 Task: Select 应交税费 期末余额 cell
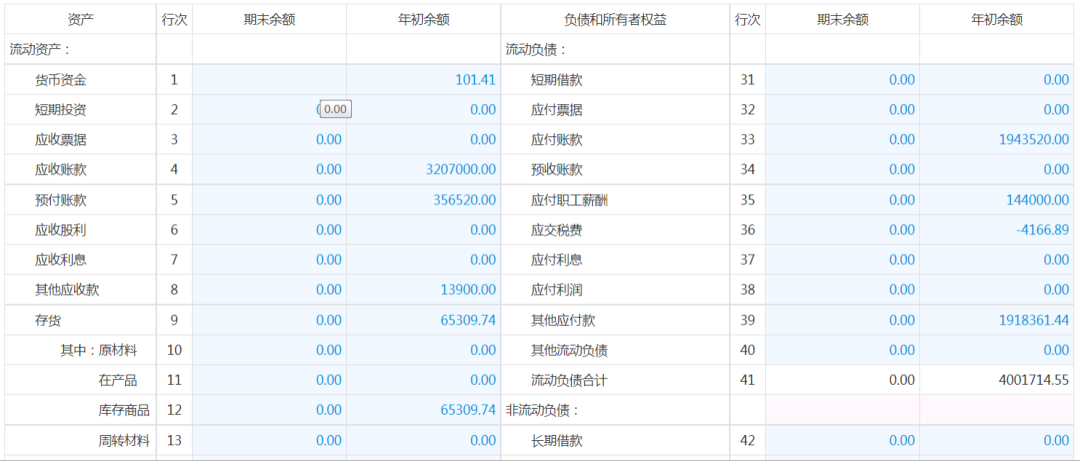pos(842,230)
